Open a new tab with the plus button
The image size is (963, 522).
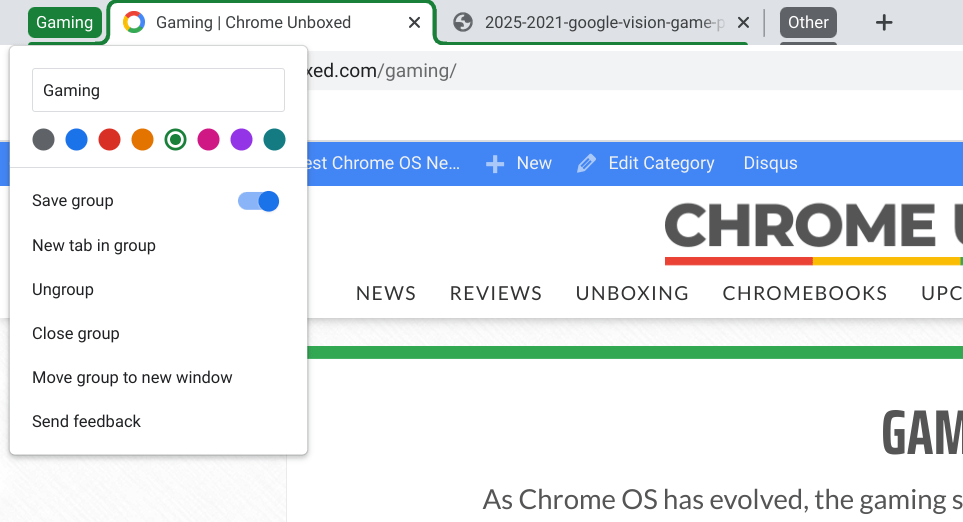click(x=884, y=23)
